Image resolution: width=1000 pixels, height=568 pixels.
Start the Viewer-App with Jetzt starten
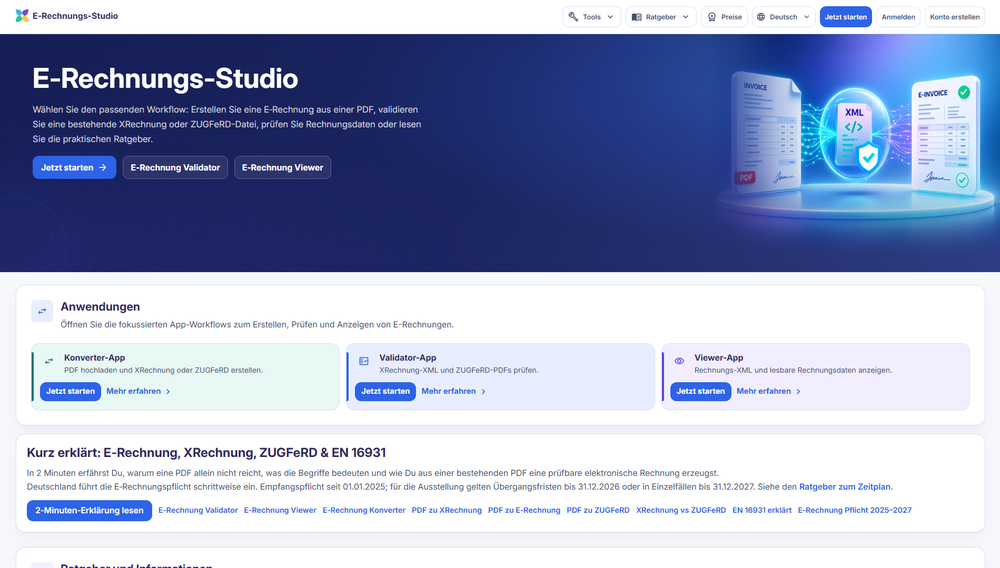tap(700, 391)
